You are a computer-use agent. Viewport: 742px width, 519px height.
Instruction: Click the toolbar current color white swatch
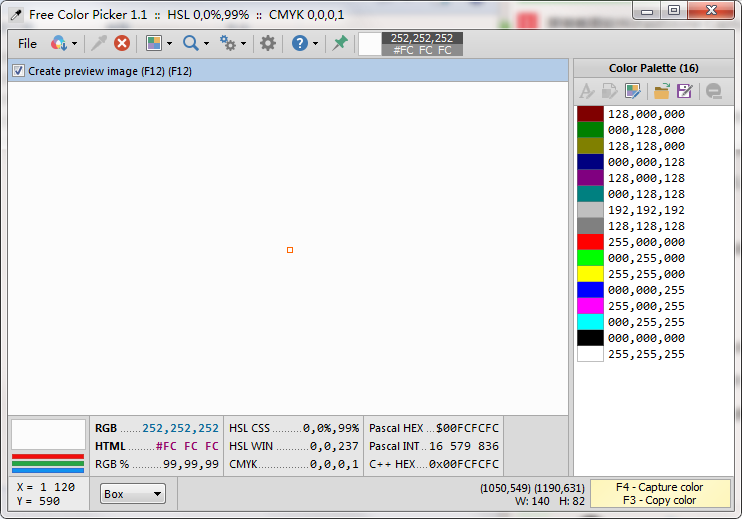[x=370, y=44]
